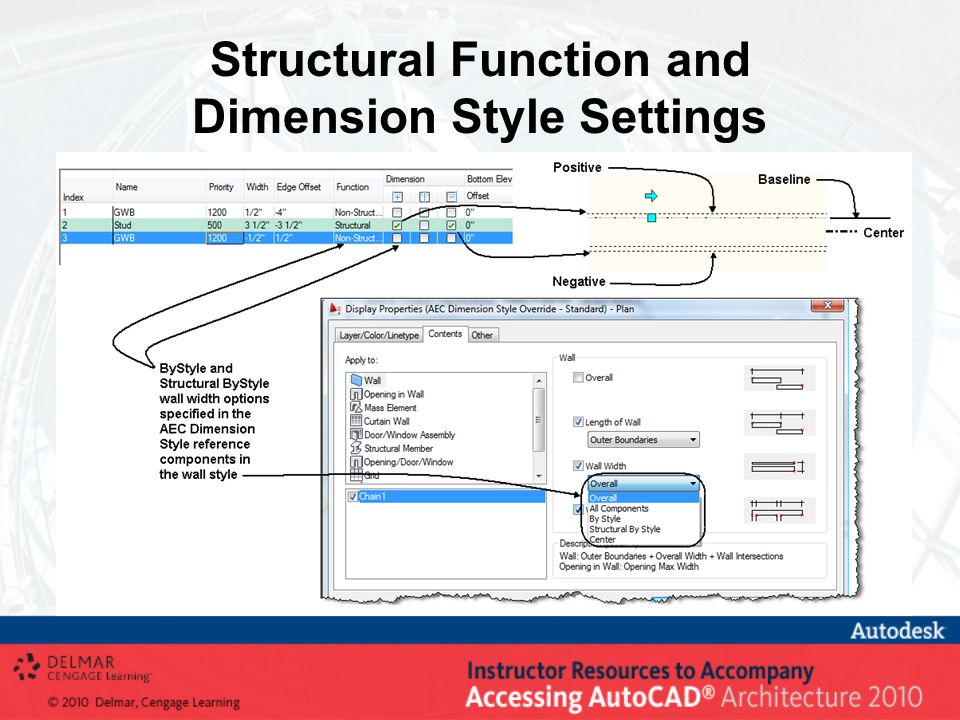Click AutoCAD icon in Display Properties title bar
960x720 pixels.
click(x=335, y=309)
